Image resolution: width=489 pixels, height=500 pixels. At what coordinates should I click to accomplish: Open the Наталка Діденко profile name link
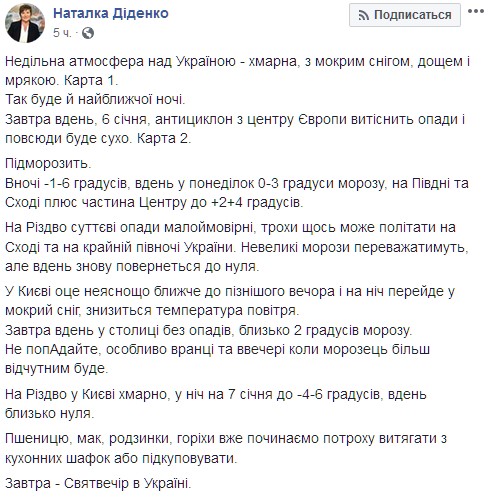(111, 13)
